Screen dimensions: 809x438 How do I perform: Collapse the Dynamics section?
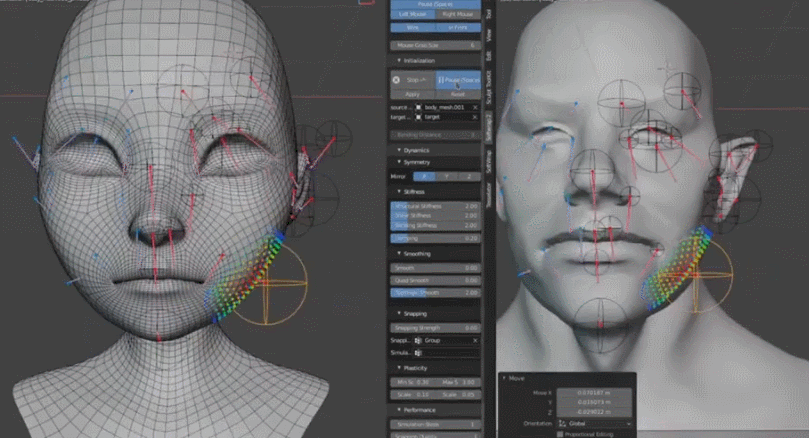(x=399, y=150)
